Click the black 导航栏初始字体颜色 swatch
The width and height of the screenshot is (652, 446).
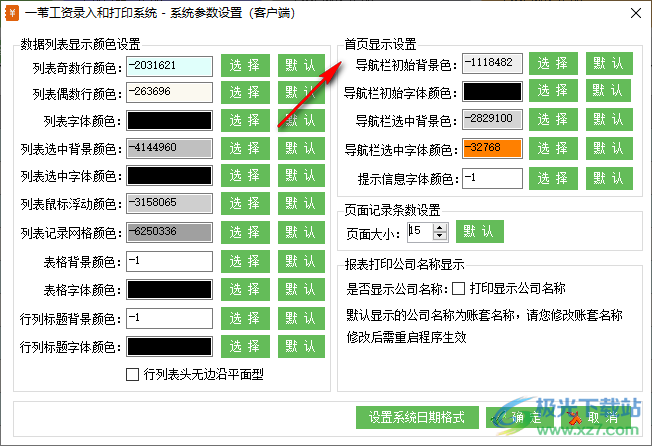pyautogui.click(x=492, y=91)
